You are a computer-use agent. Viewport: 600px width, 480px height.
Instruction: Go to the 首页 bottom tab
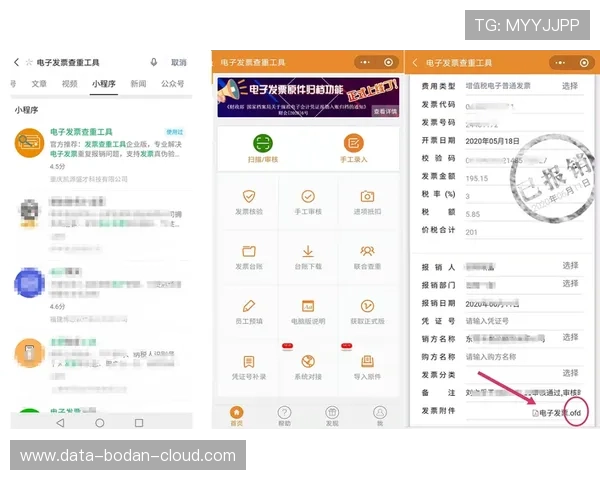click(x=237, y=416)
